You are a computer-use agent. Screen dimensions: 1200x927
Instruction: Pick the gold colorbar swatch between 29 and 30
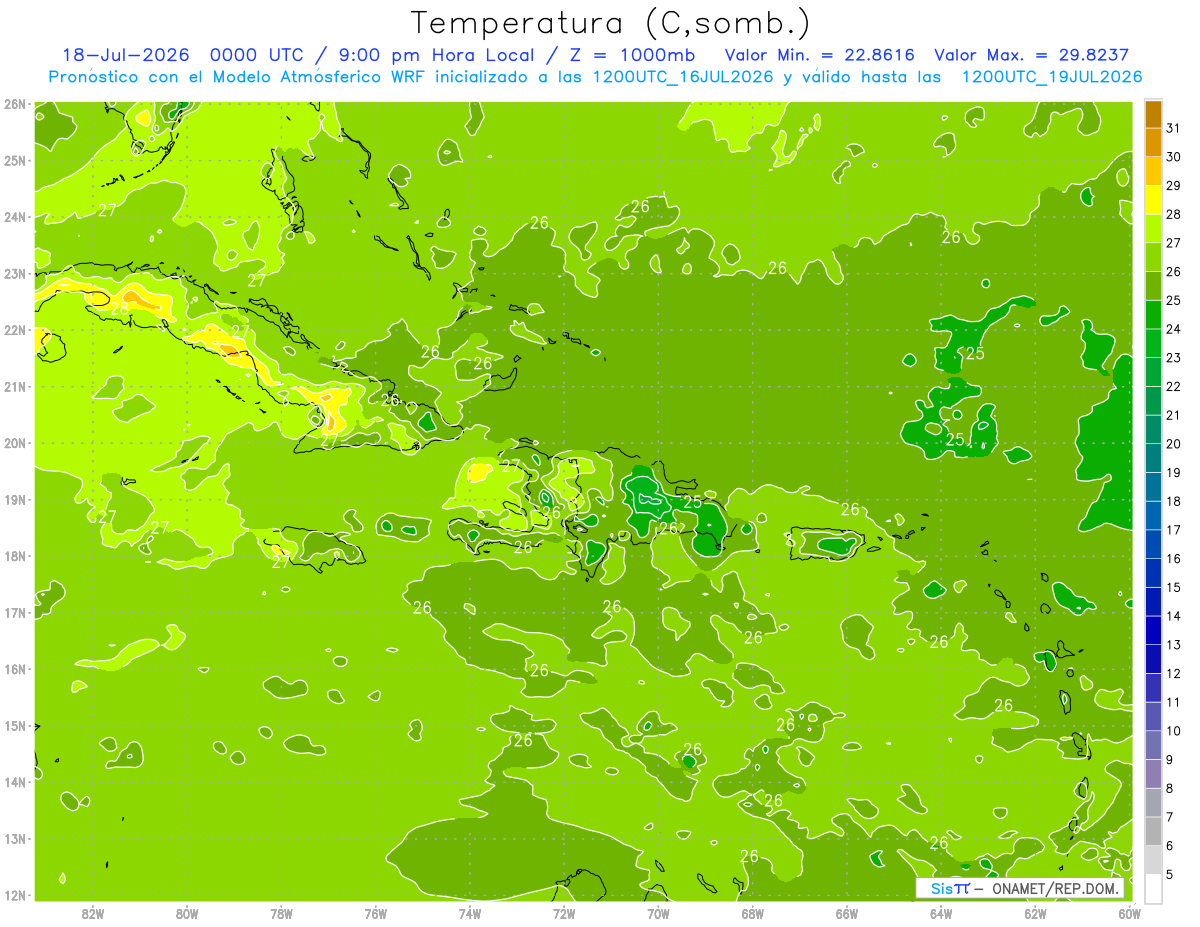pyautogui.click(x=1153, y=171)
